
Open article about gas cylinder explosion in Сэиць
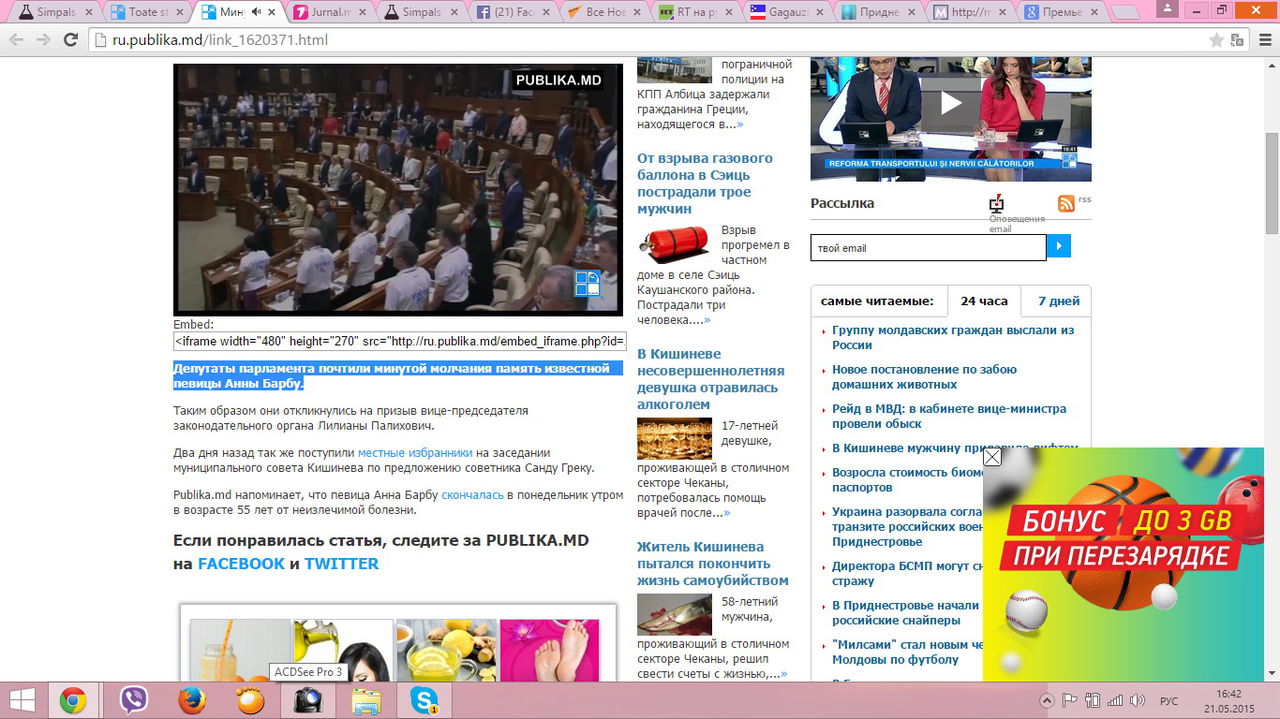(706, 183)
